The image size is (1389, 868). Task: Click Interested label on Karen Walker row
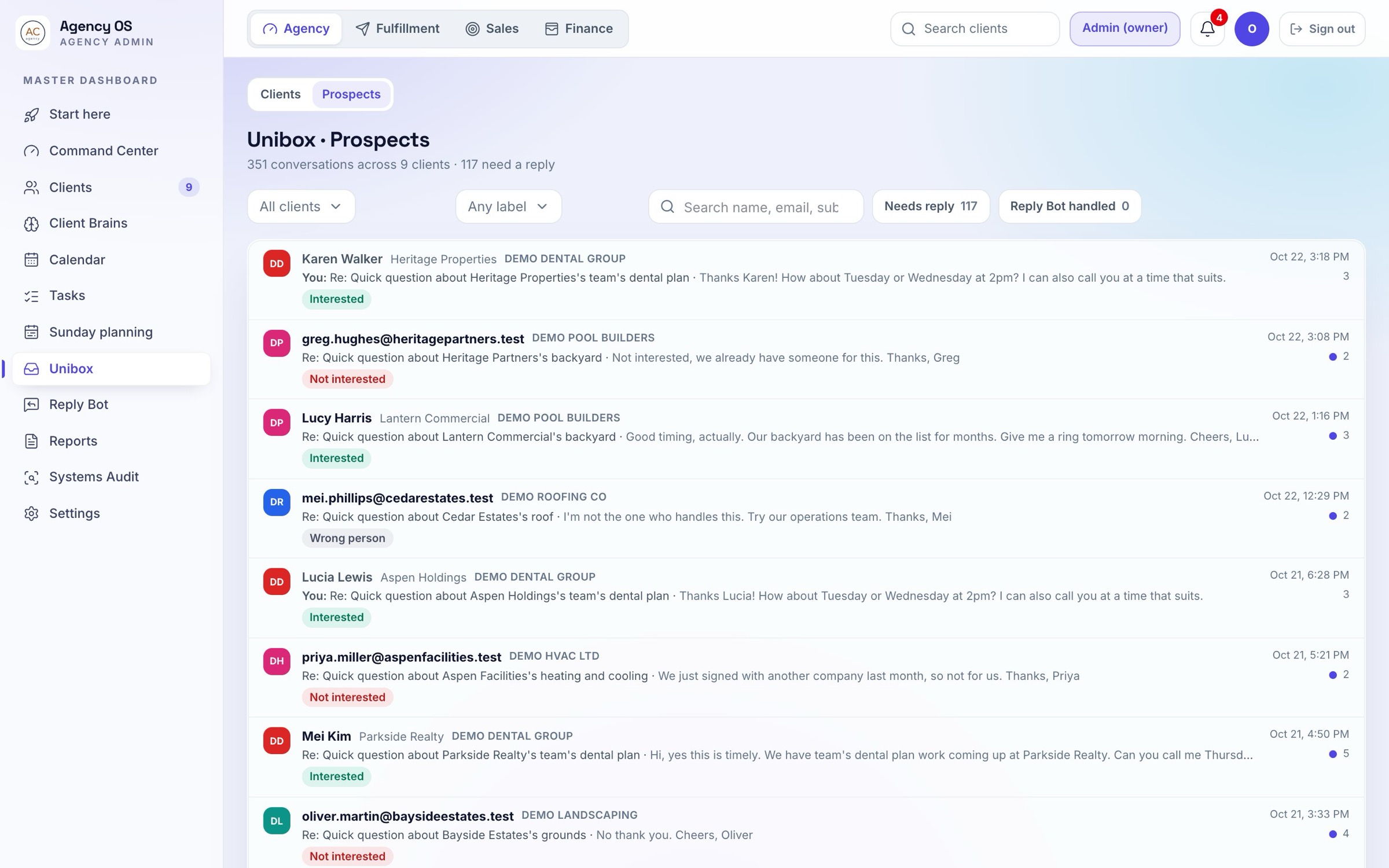(x=336, y=299)
